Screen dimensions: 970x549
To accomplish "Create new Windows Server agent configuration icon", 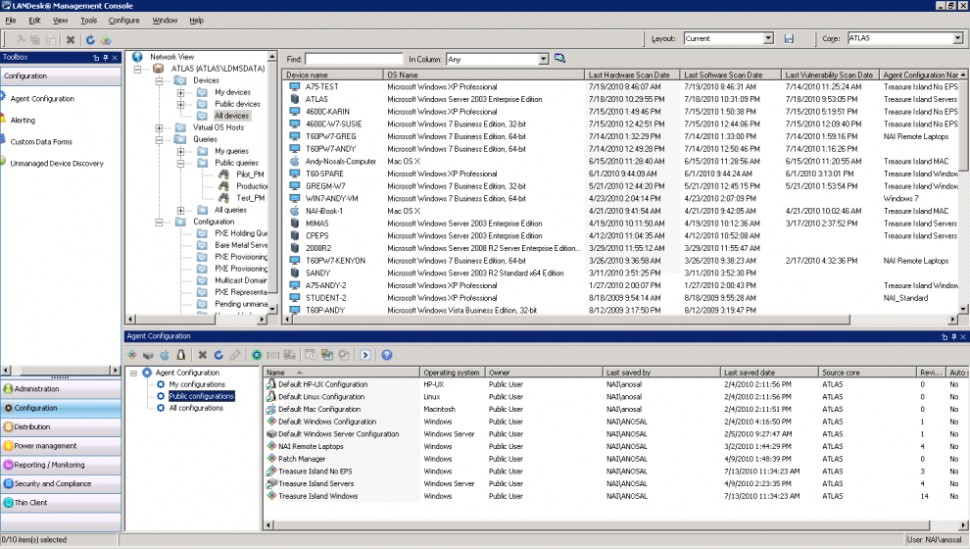I will click(x=148, y=355).
